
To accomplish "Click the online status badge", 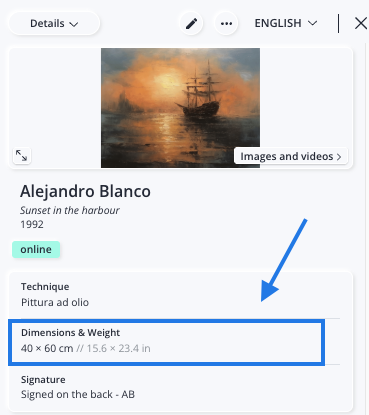I will 36,249.
